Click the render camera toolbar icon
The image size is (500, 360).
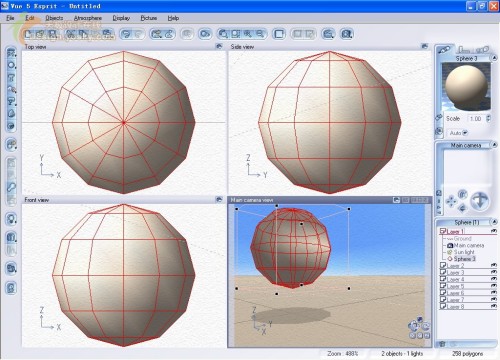click(205, 34)
